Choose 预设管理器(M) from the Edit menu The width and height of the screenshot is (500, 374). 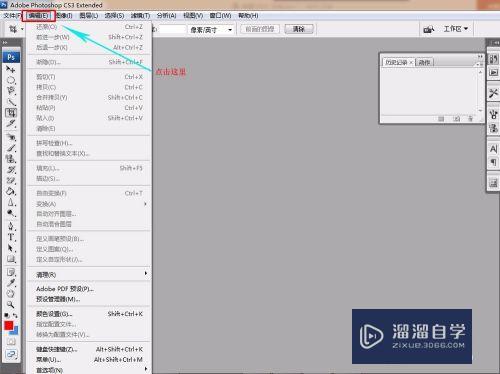point(89,299)
